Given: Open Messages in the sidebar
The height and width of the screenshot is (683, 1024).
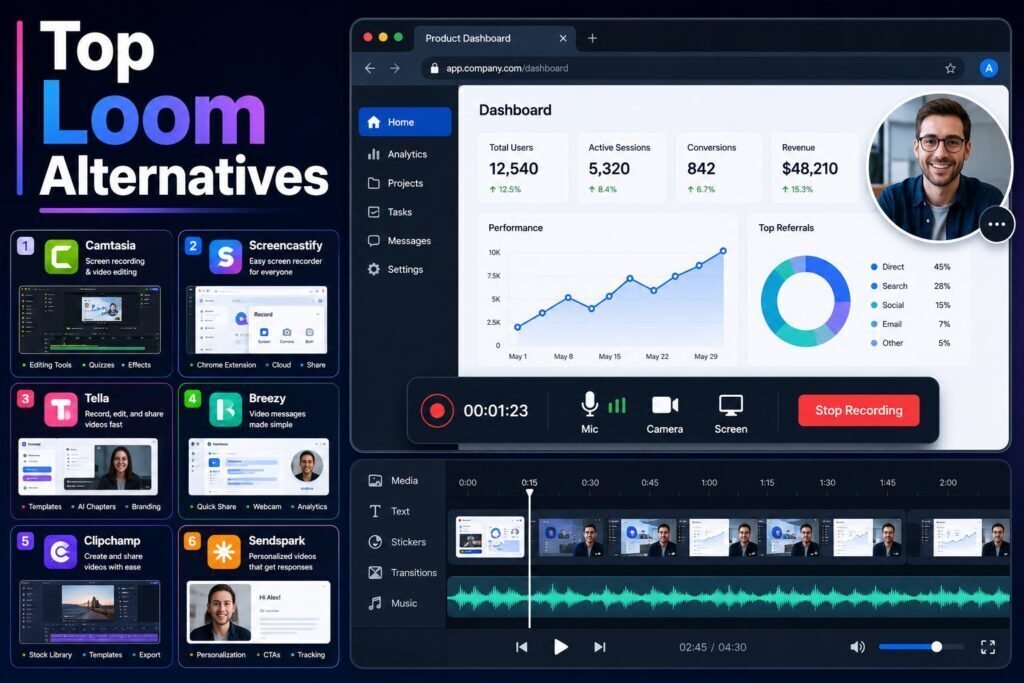Looking at the screenshot, I should 399,241.
